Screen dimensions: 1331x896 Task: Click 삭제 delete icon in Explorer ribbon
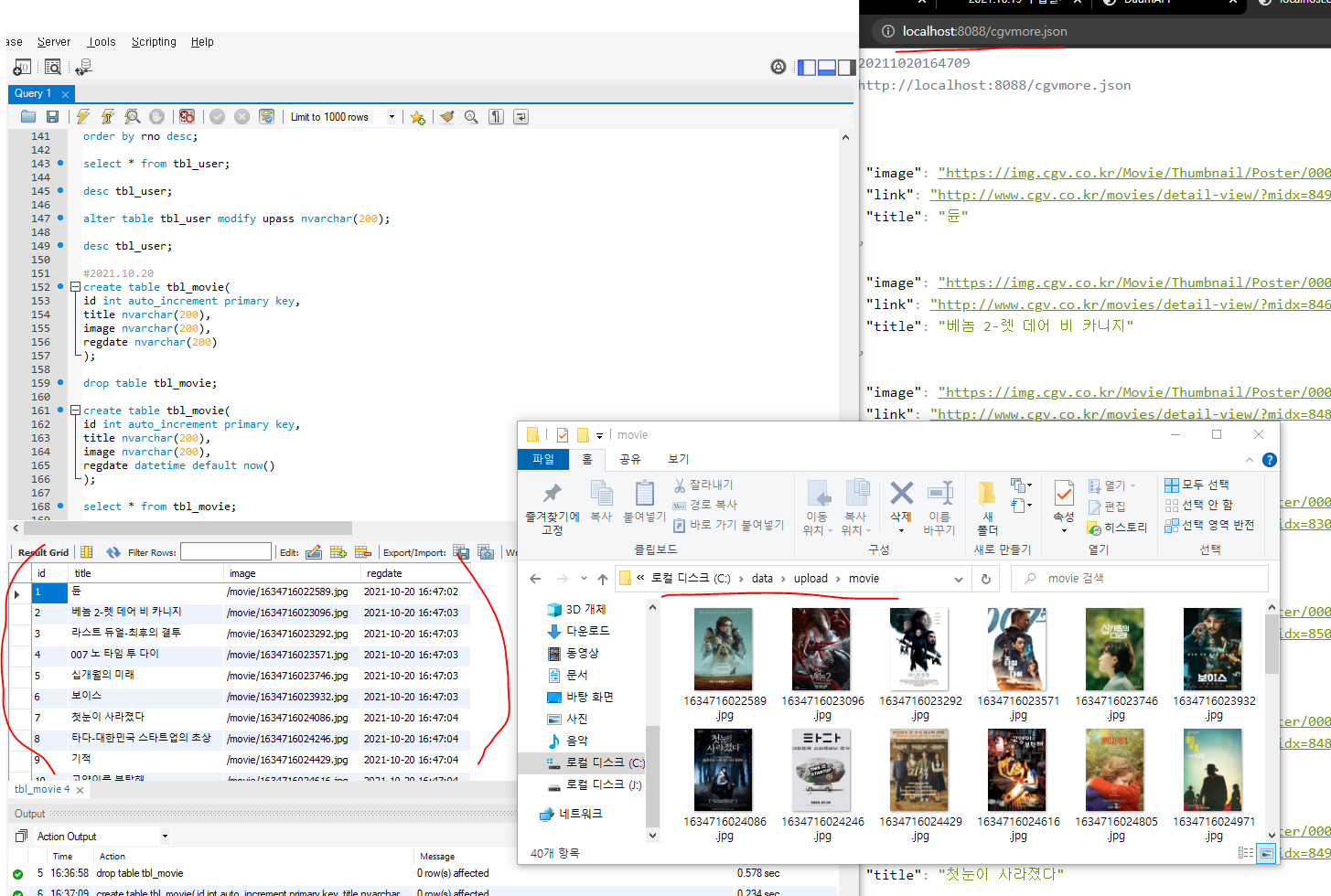901,506
